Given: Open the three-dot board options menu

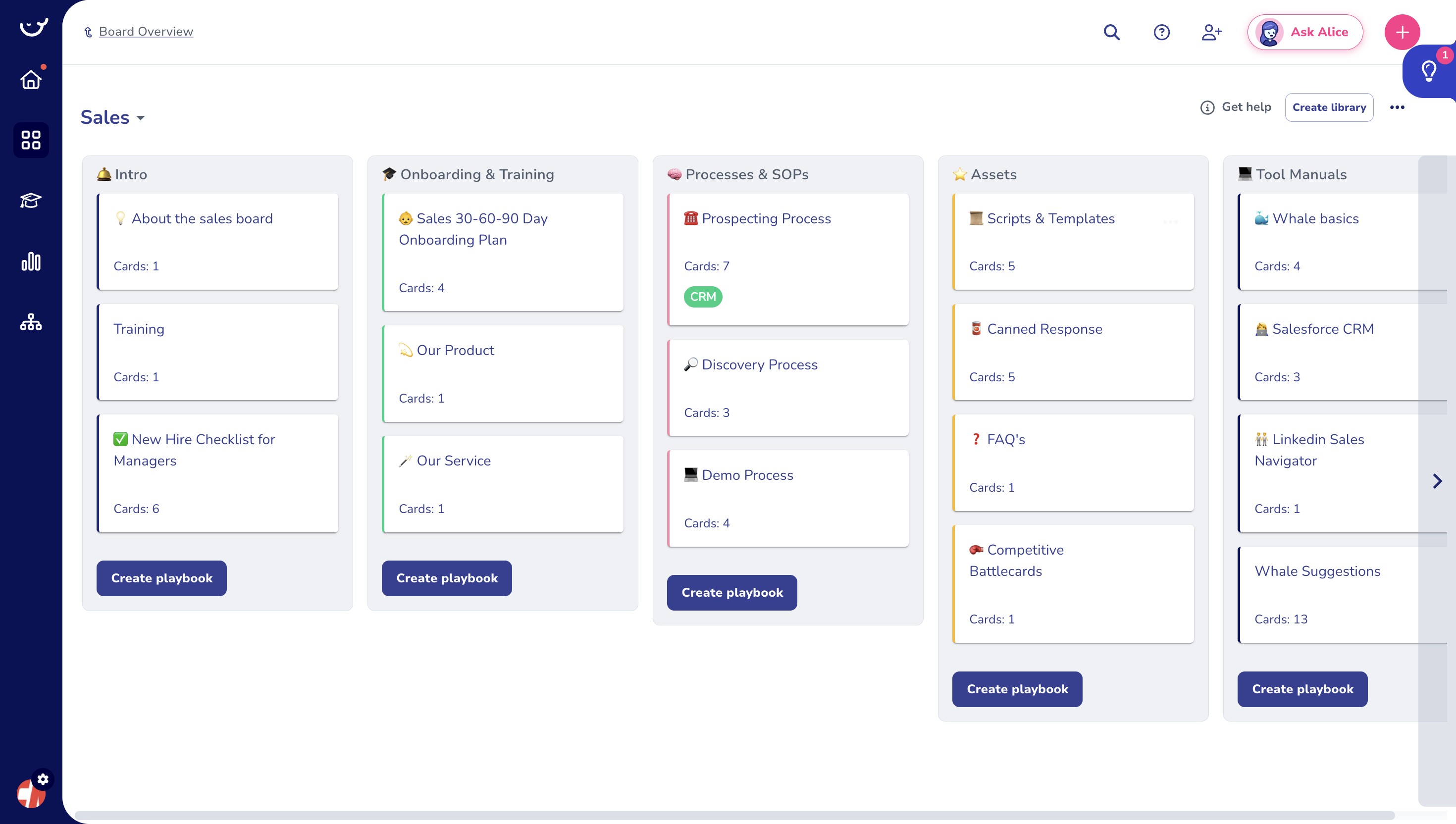Looking at the screenshot, I should 1397,107.
